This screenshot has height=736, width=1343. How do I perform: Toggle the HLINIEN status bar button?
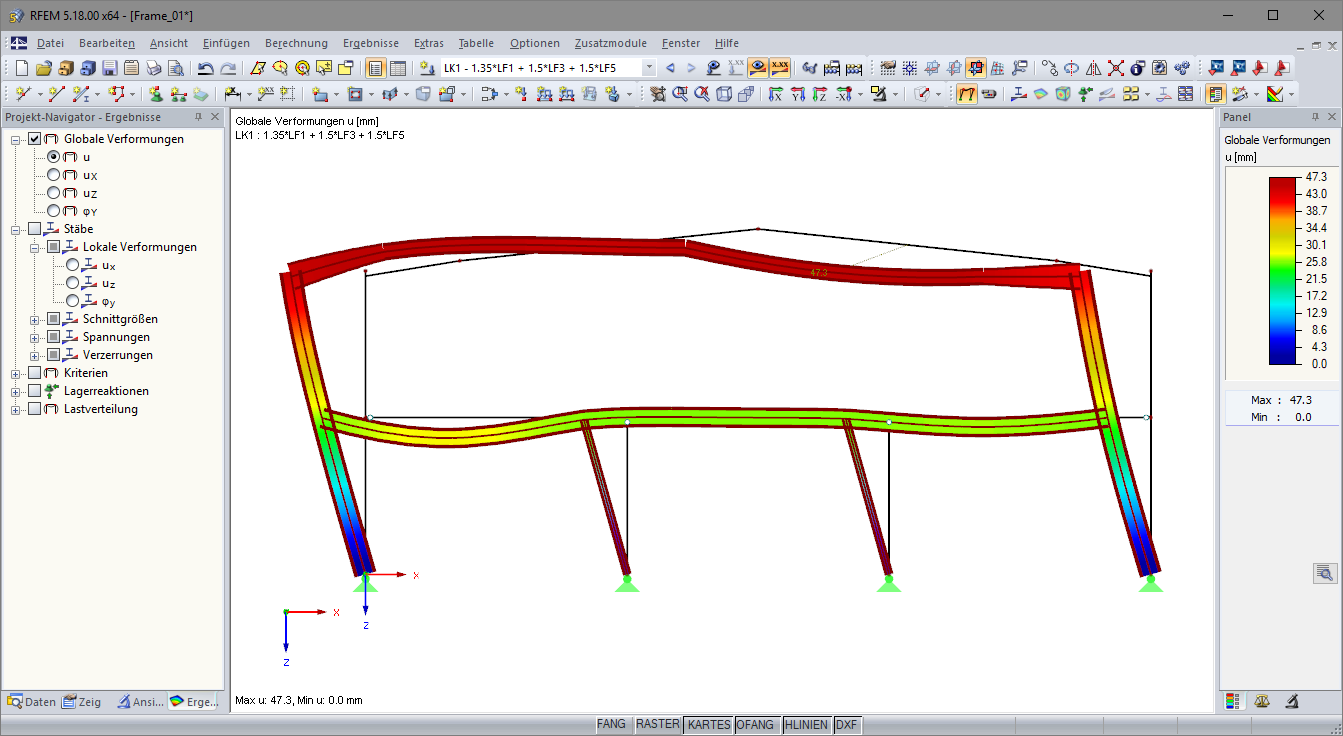[x=806, y=724]
